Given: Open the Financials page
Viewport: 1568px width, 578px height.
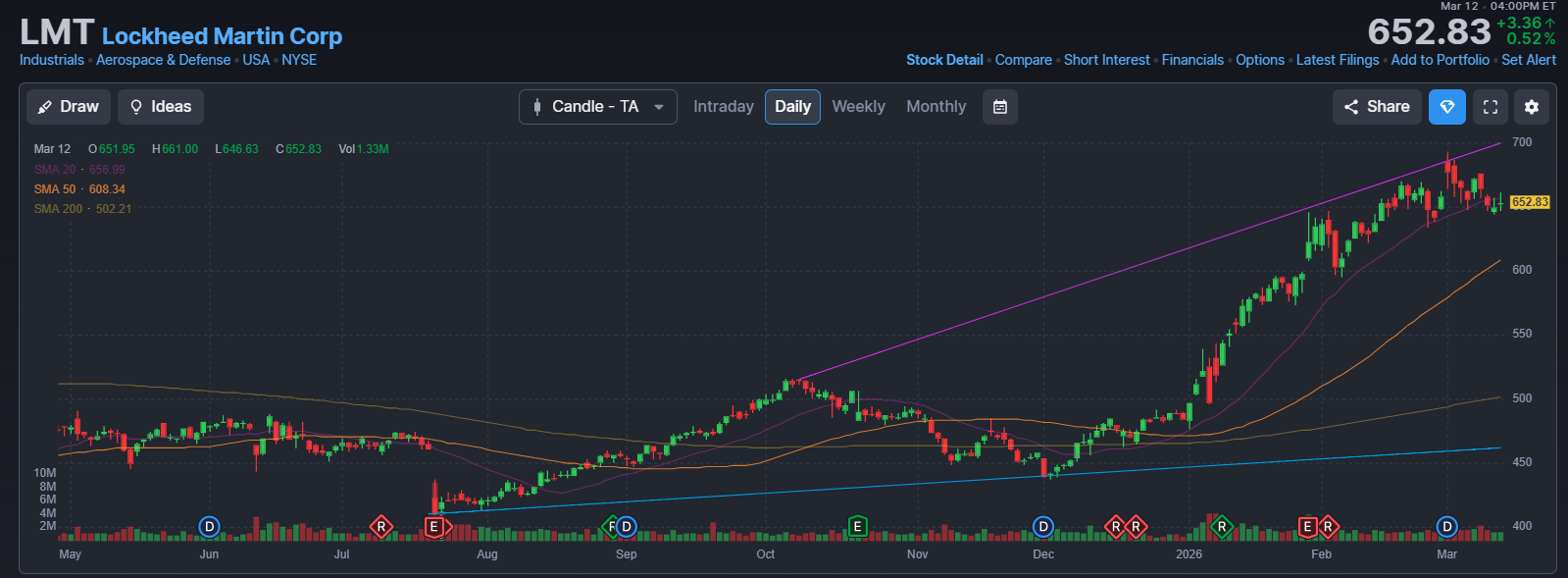Looking at the screenshot, I should [x=1192, y=60].
